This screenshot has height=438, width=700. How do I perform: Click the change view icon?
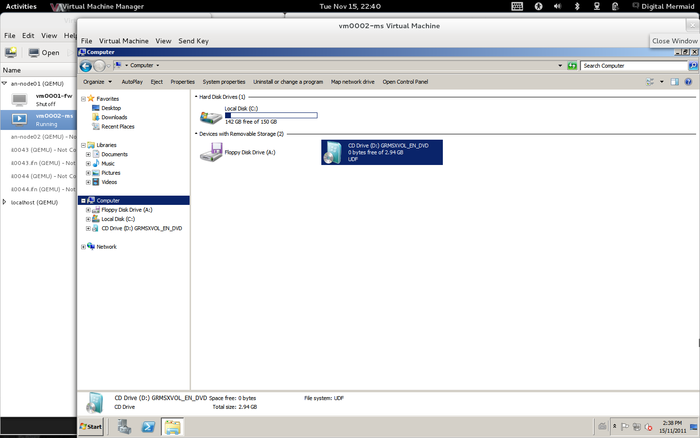(650, 82)
